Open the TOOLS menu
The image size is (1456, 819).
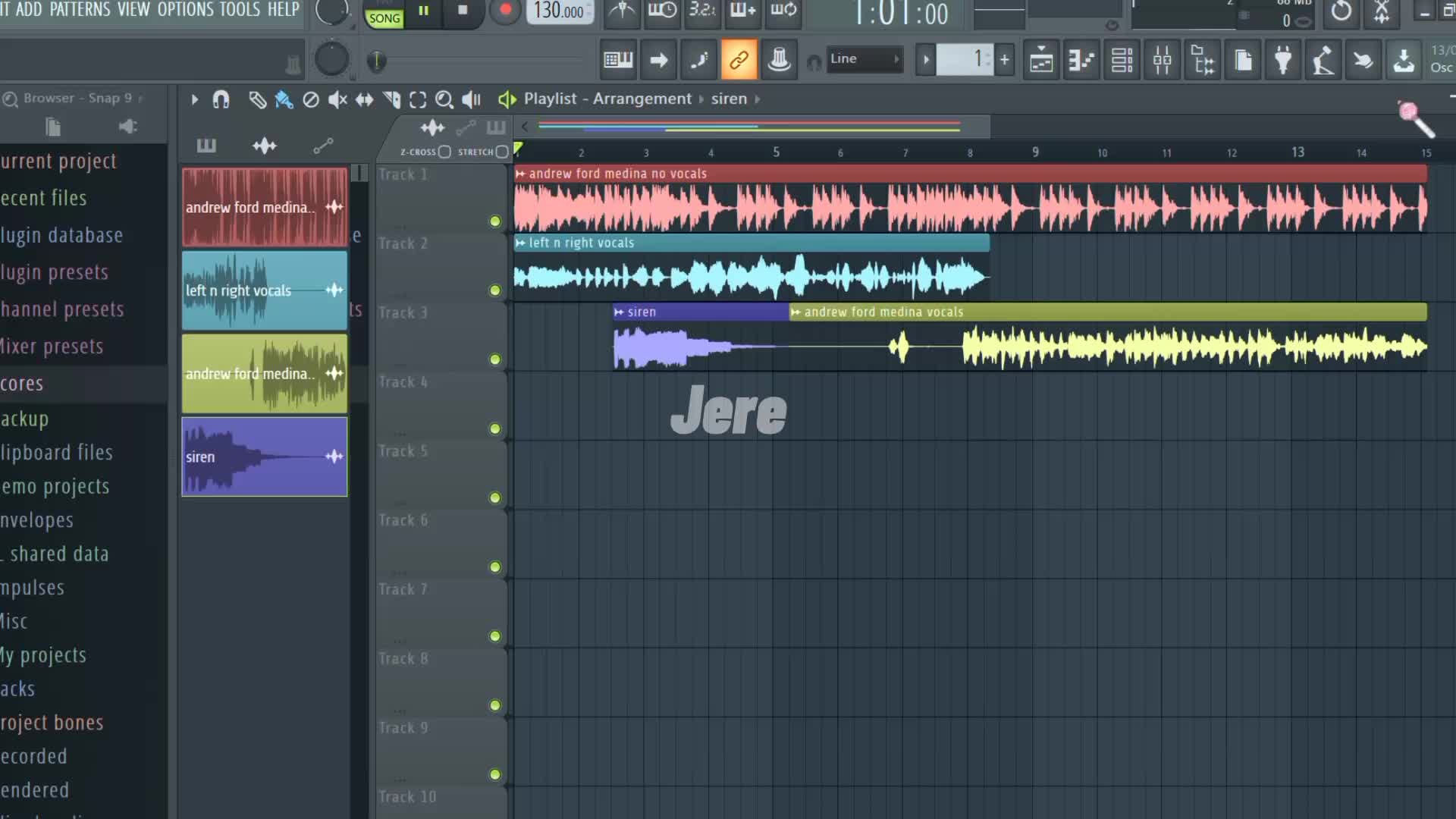click(x=240, y=10)
